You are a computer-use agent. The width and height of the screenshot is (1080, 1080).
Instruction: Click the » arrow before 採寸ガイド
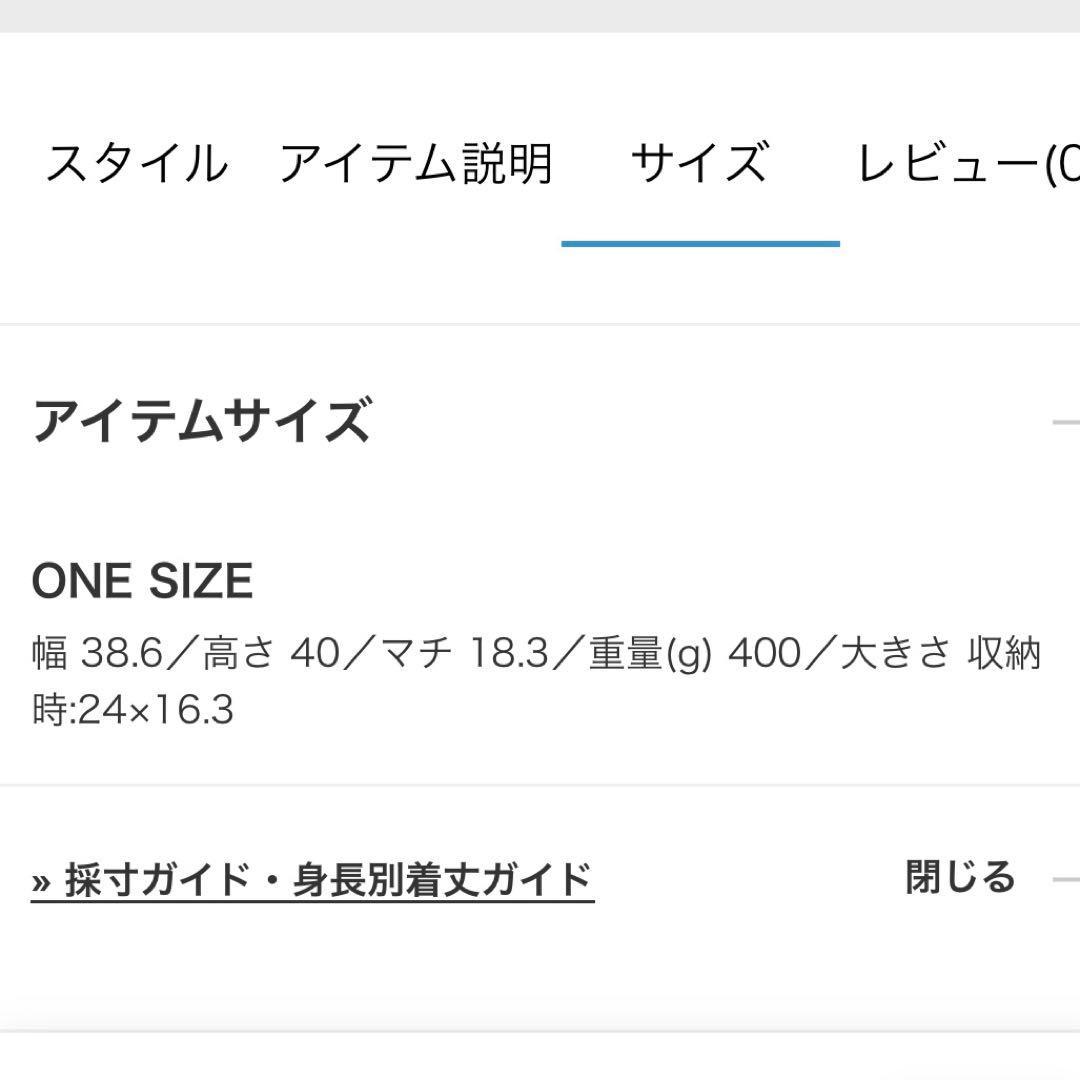pyautogui.click(x=41, y=881)
